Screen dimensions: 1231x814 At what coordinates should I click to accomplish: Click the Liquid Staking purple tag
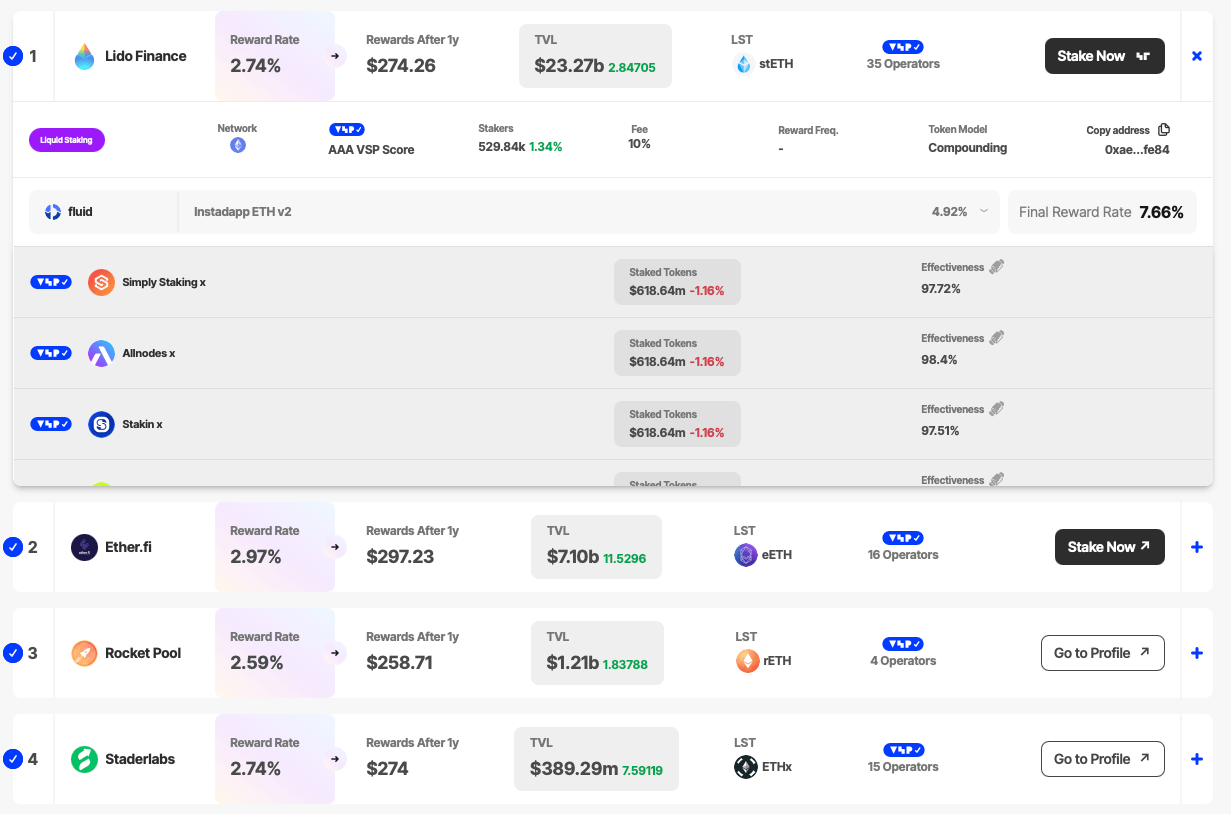(x=67, y=140)
